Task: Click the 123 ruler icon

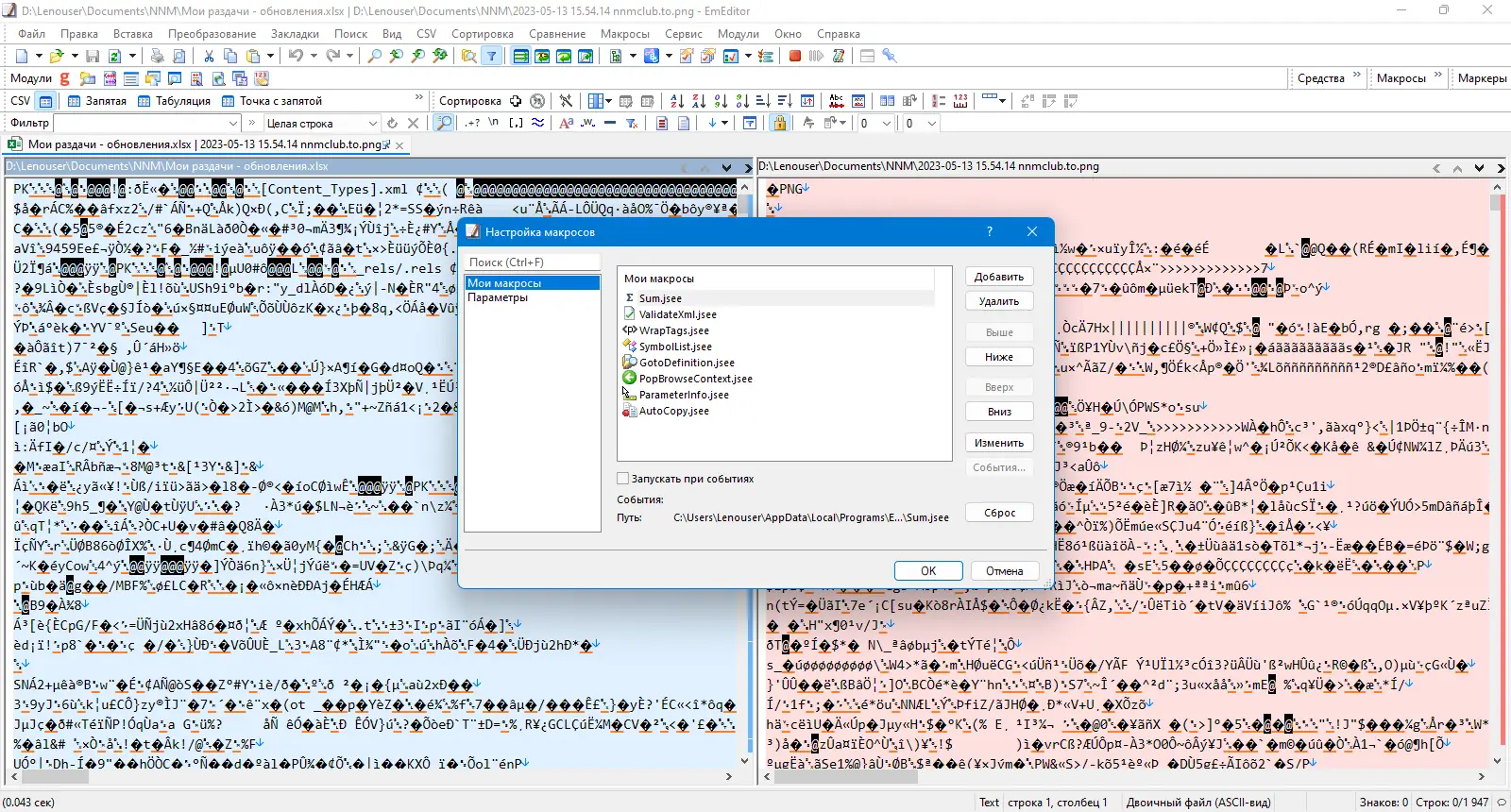Action: [x=960, y=101]
